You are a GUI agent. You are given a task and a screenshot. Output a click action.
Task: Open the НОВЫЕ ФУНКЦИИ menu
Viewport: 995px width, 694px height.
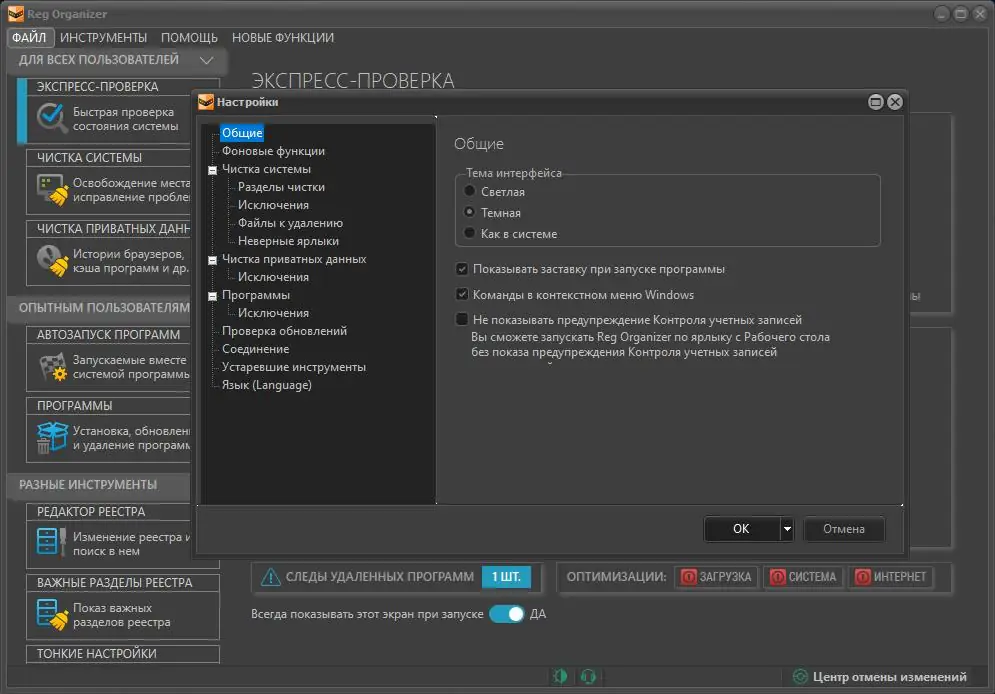[x=281, y=37]
